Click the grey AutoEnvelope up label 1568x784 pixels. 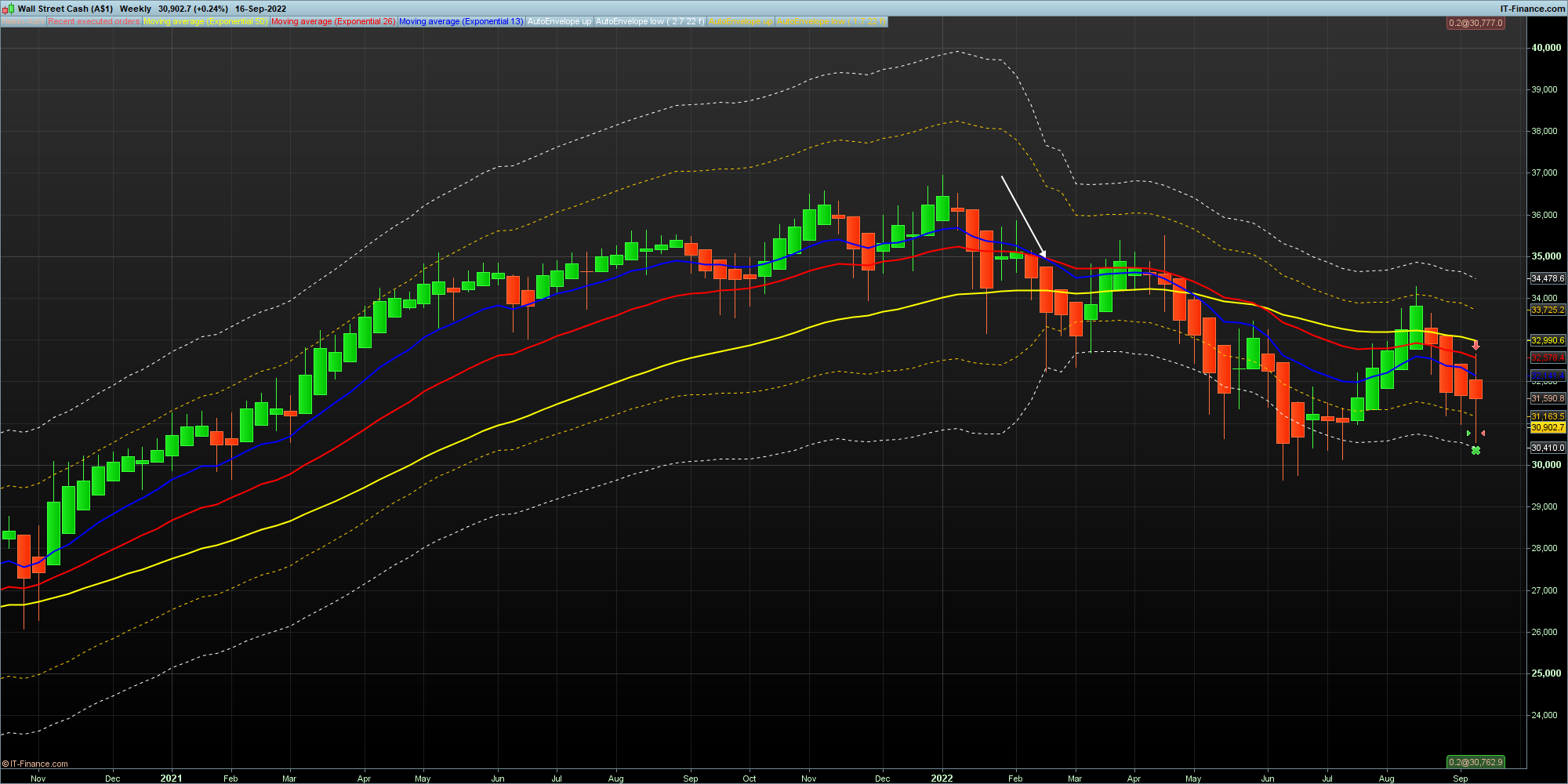[559, 22]
